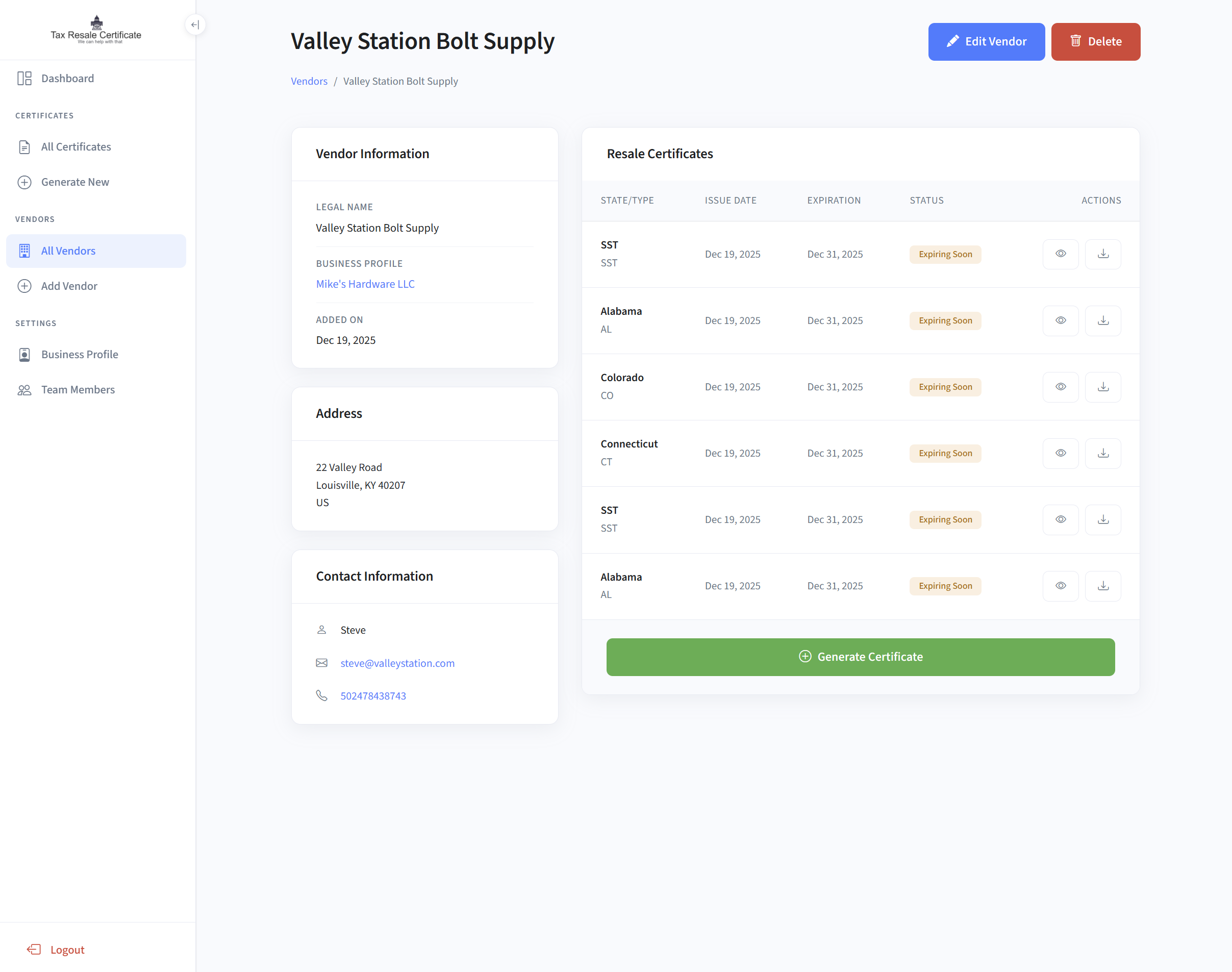The image size is (1232, 972).
Task: Select the Generate New plus icon
Action: (x=24, y=182)
